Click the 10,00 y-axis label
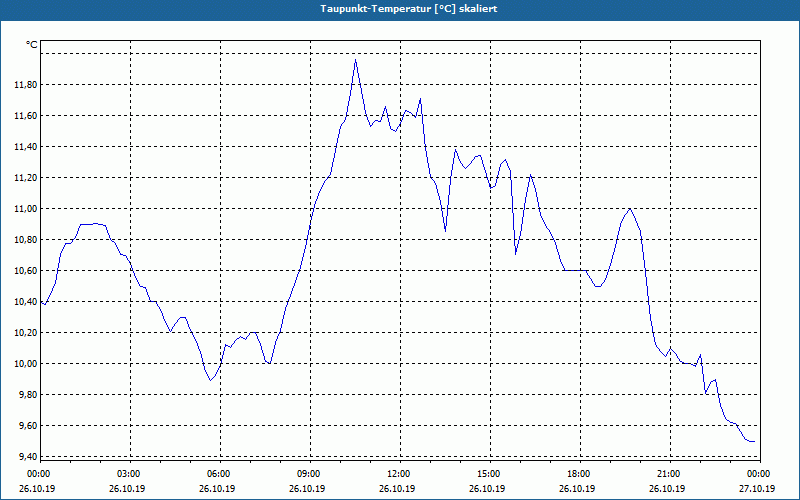Screen dimensions: 800x500 point(26,364)
